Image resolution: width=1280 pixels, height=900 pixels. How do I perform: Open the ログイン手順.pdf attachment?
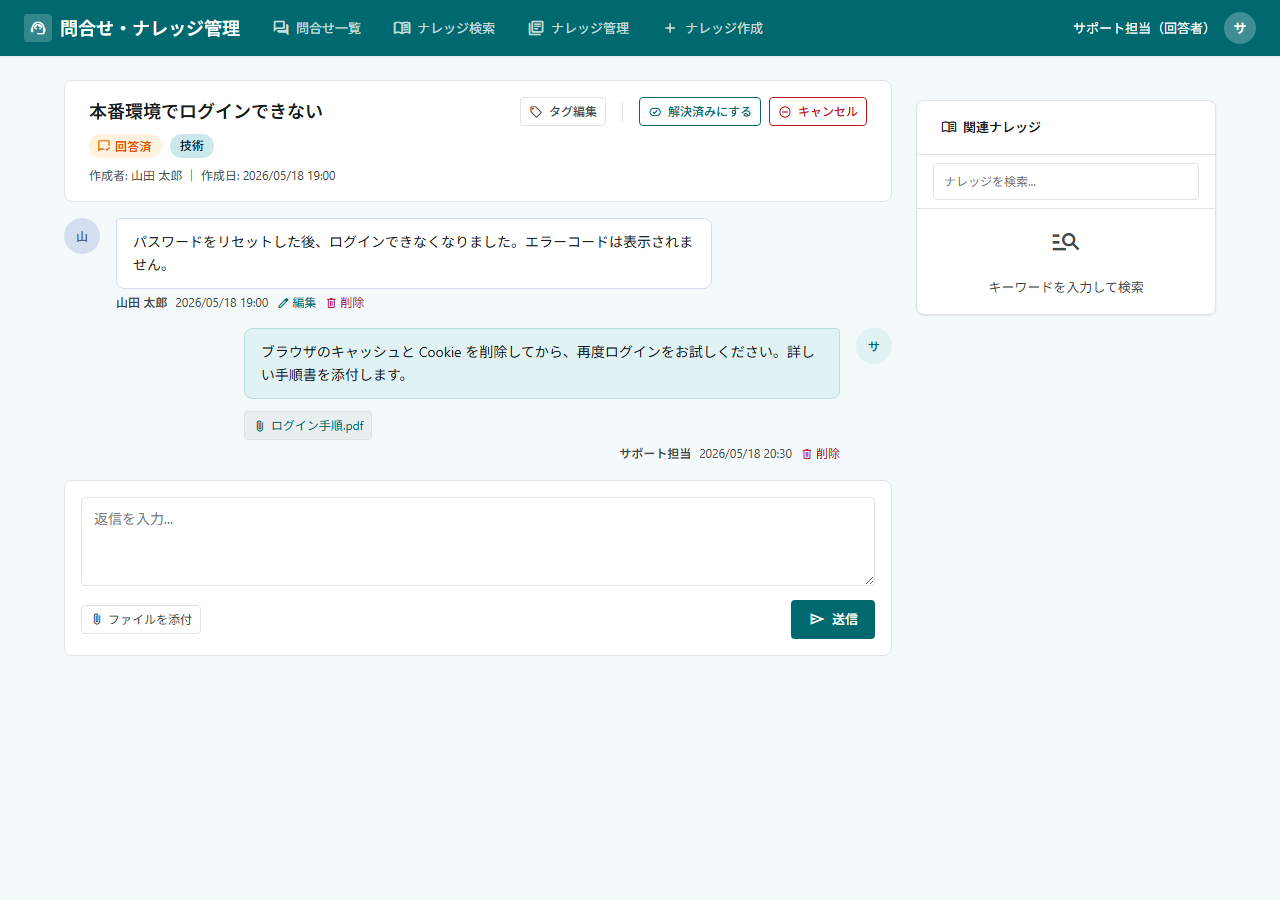(x=308, y=426)
